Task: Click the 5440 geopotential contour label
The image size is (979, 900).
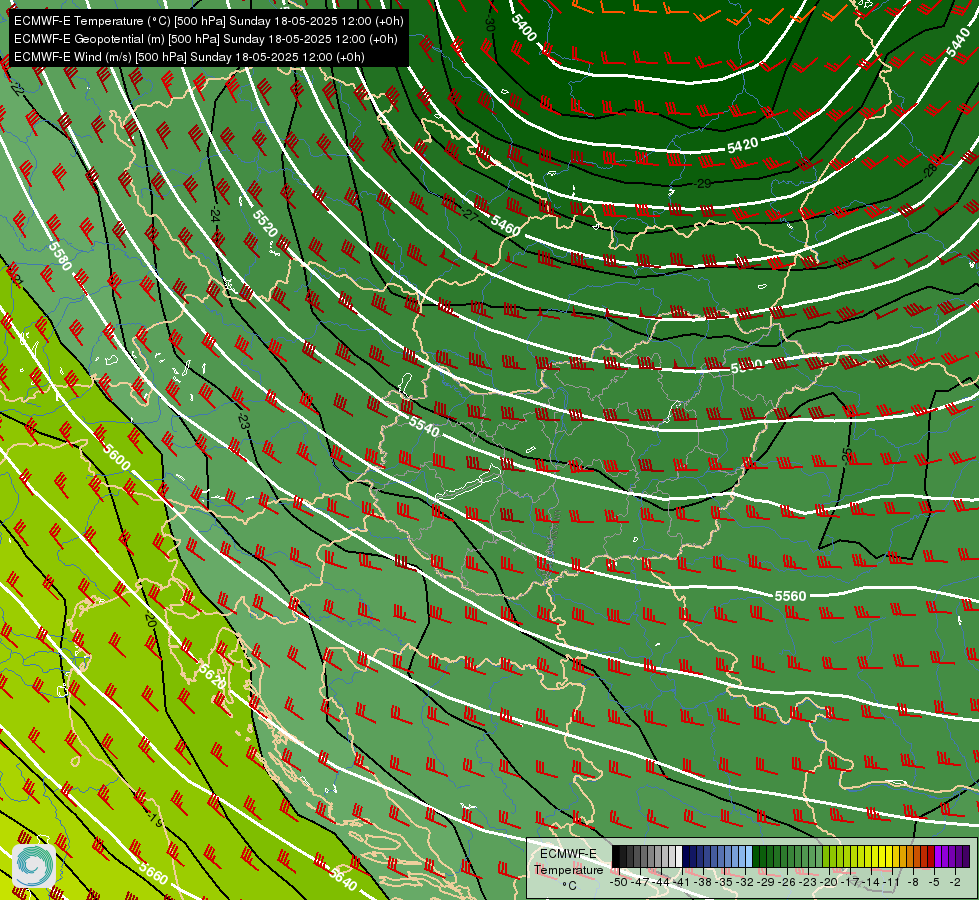Action: coord(958,43)
